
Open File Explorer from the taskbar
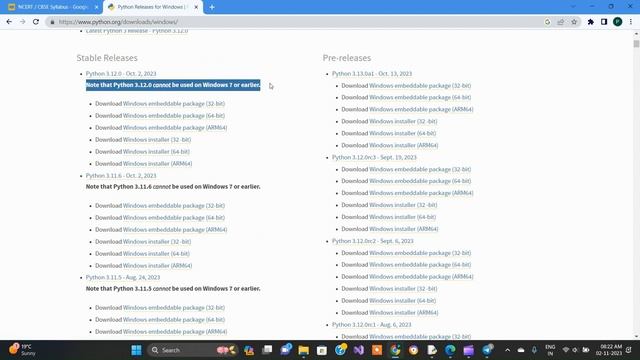pos(303,350)
